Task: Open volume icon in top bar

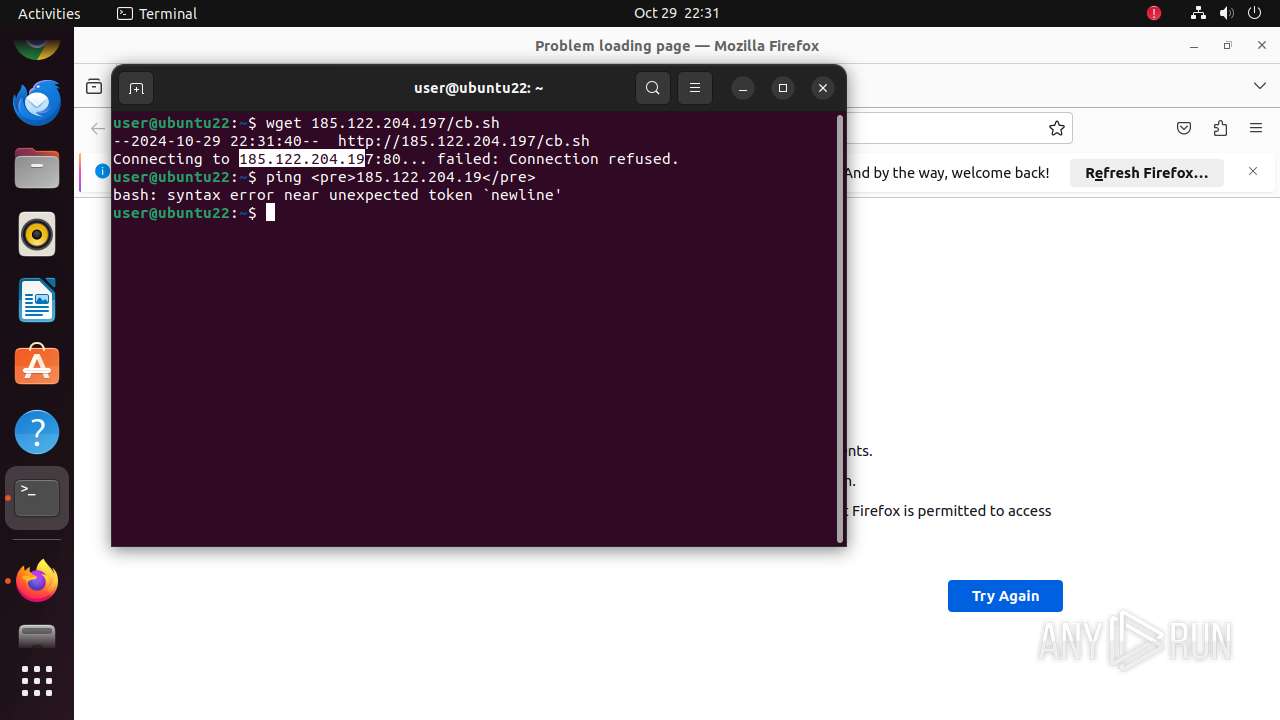Action: click(1227, 13)
